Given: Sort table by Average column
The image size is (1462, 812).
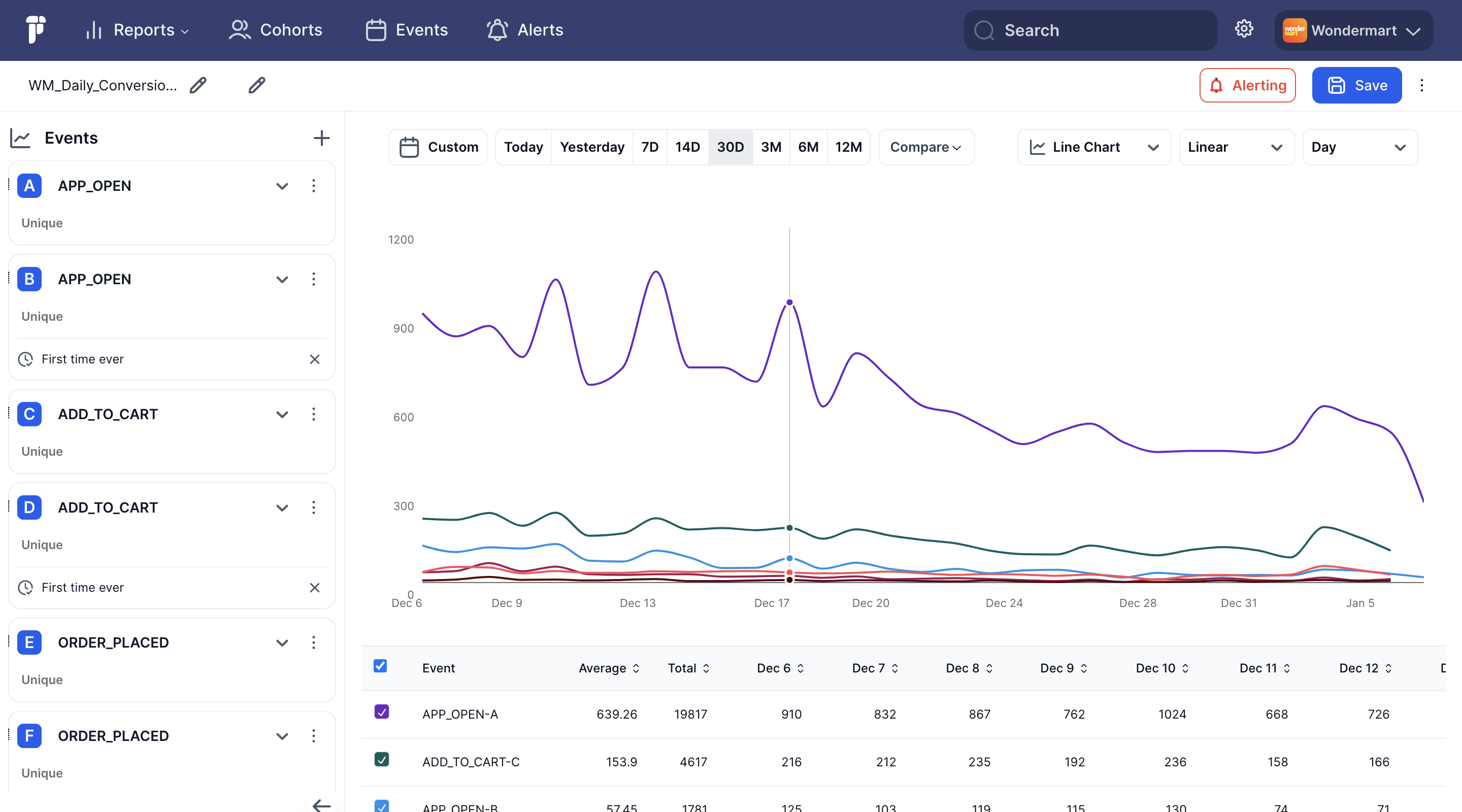Looking at the screenshot, I should [609, 668].
